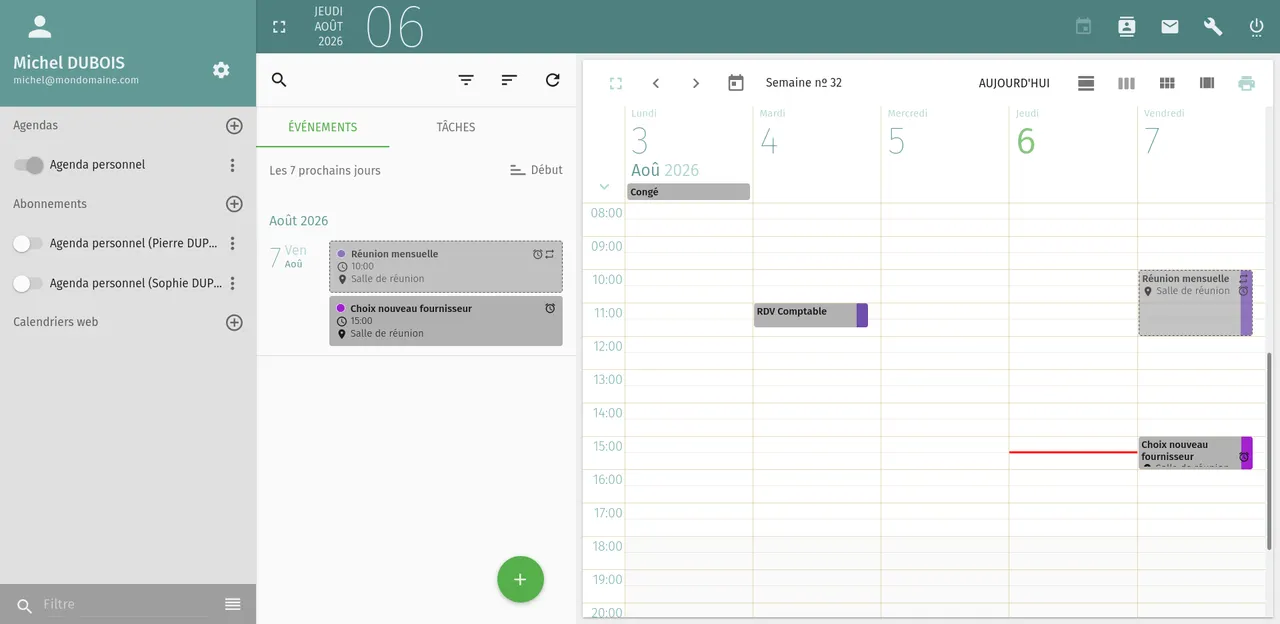
Task: Create a new event with green plus button
Action: pos(520,580)
